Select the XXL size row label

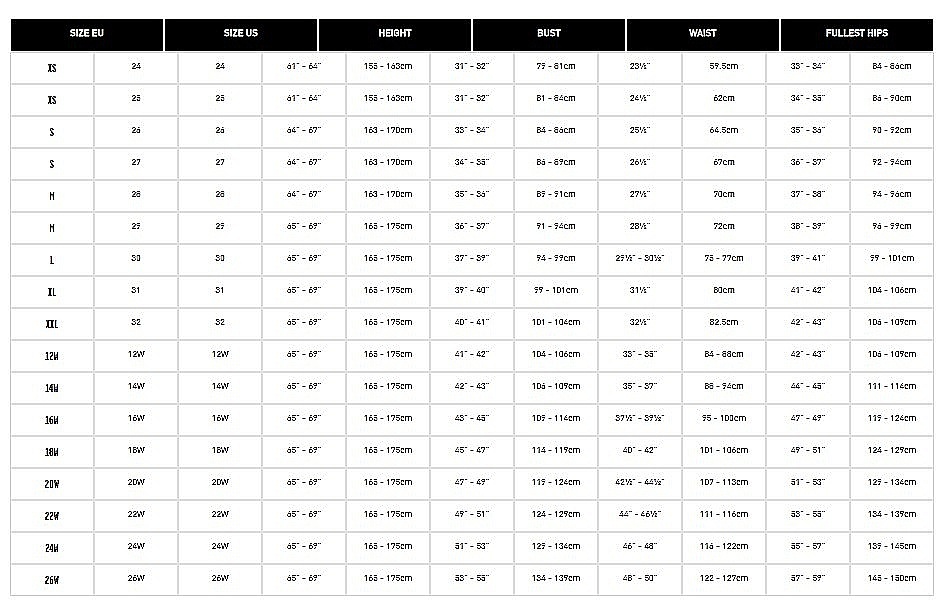(52, 323)
